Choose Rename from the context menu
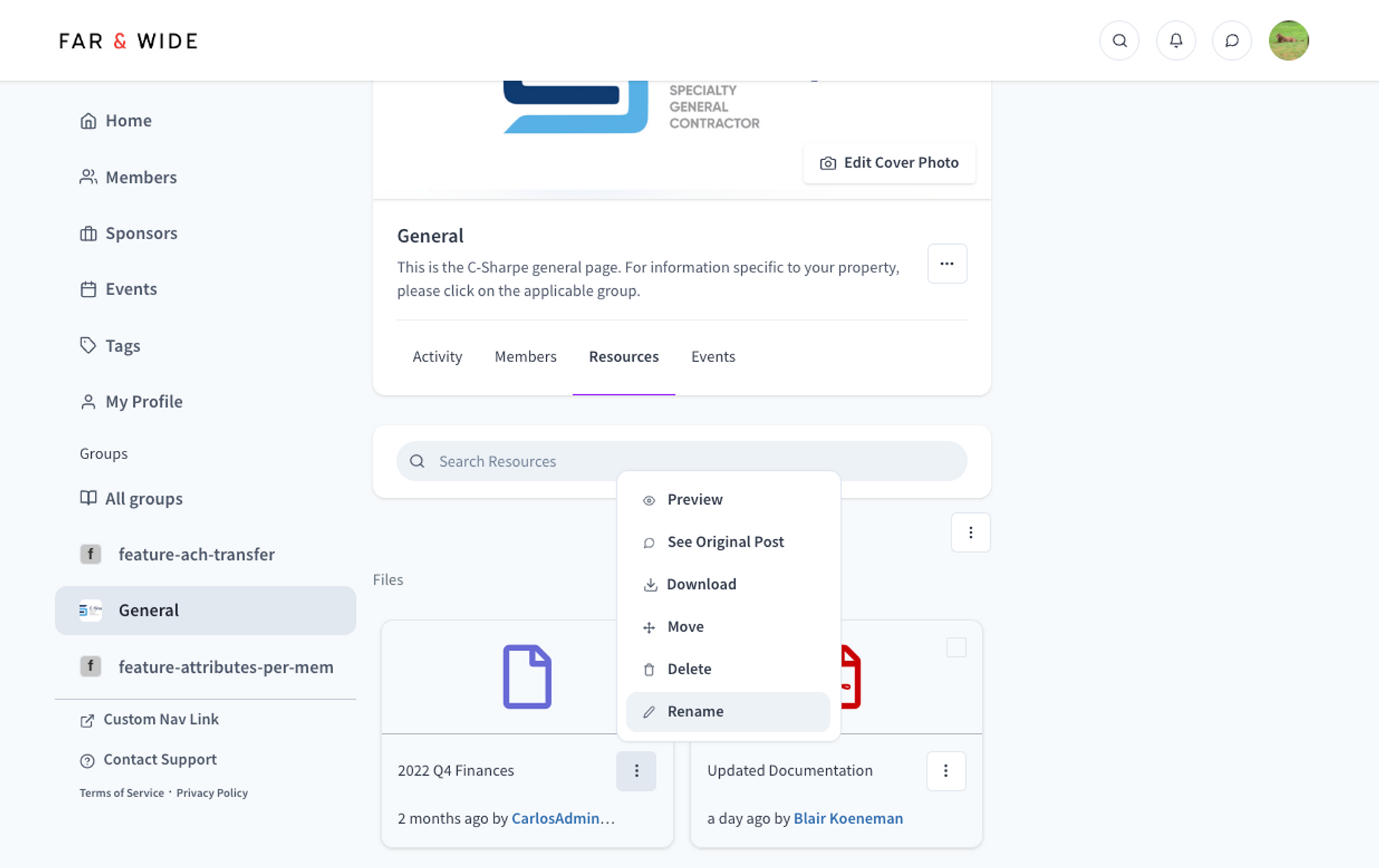 point(727,711)
